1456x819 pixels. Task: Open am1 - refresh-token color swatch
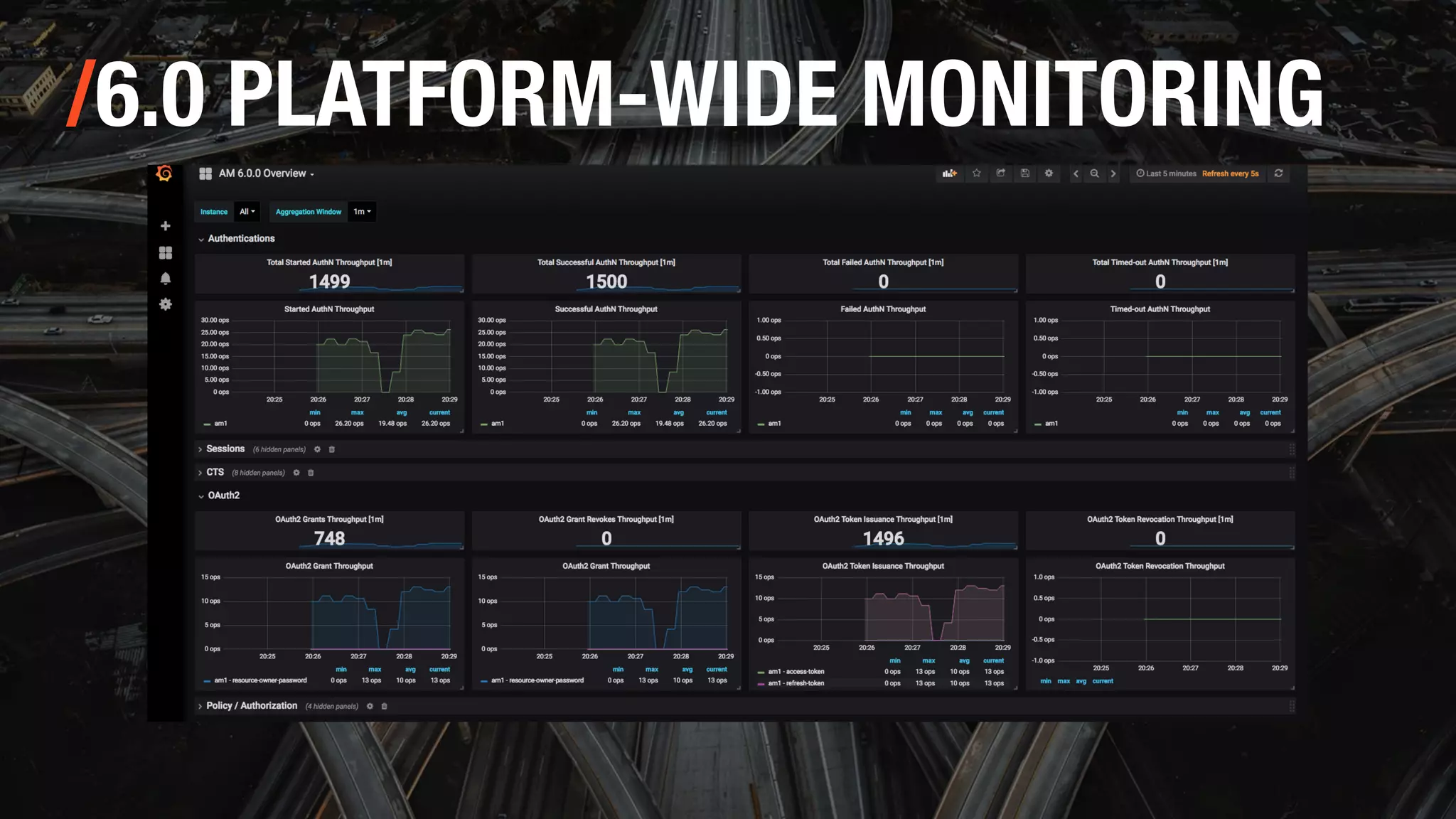(x=761, y=684)
